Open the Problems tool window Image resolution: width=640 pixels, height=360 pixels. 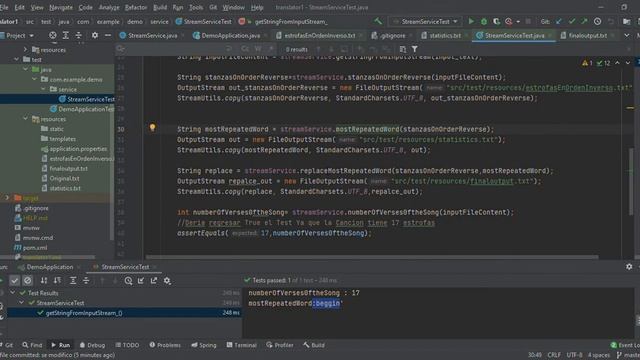pyautogui.click(x=165, y=345)
